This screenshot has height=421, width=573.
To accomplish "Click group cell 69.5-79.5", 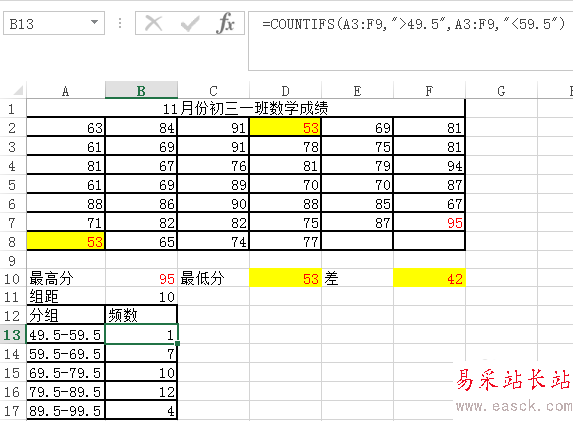I will [x=66, y=372].
